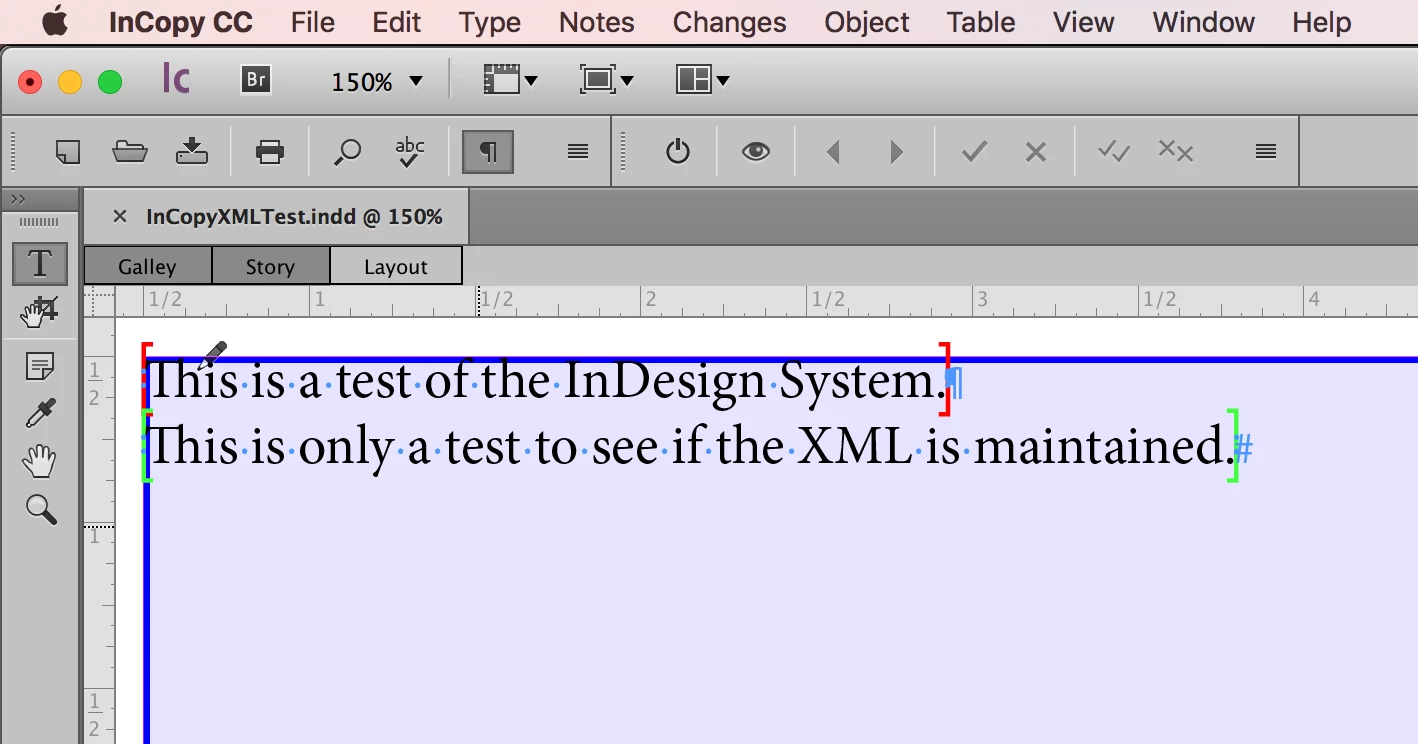Open the Arrange Documents dropdown
1418x744 pixels.
click(x=703, y=80)
